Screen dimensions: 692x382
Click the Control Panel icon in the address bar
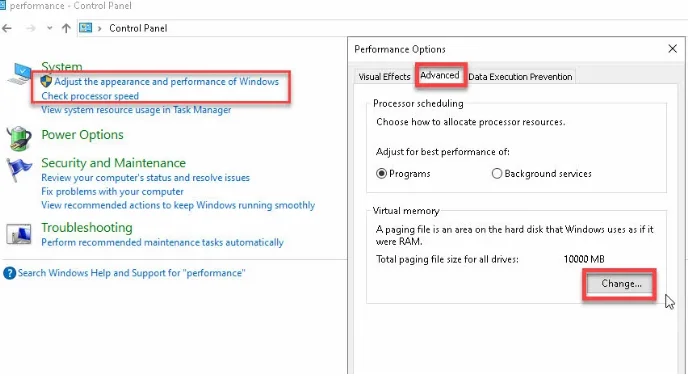[86, 28]
